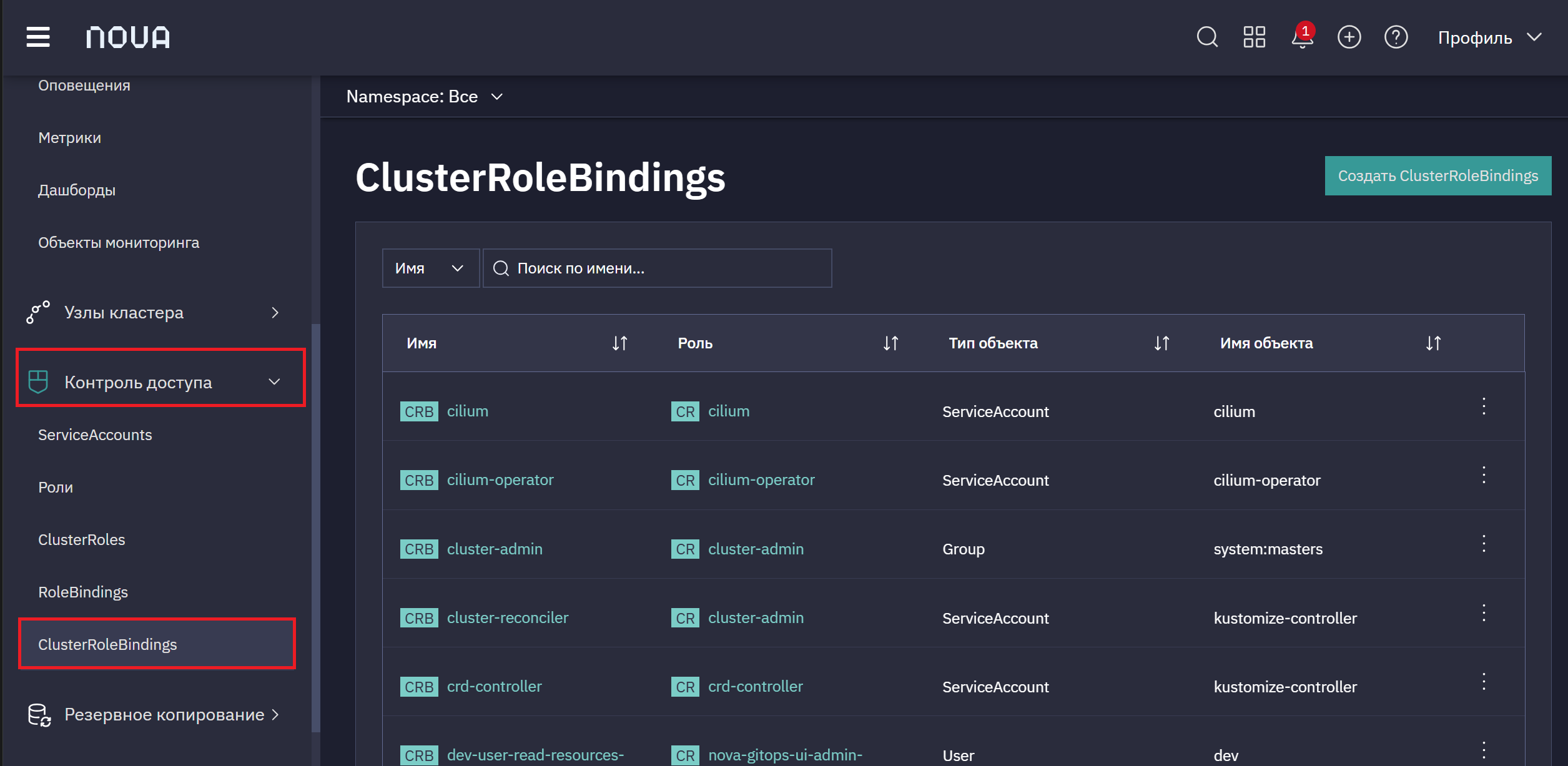Select ClusterRoleBindings in sidebar
This screenshot has width=1568, height=766.
[x=157, y=644]
